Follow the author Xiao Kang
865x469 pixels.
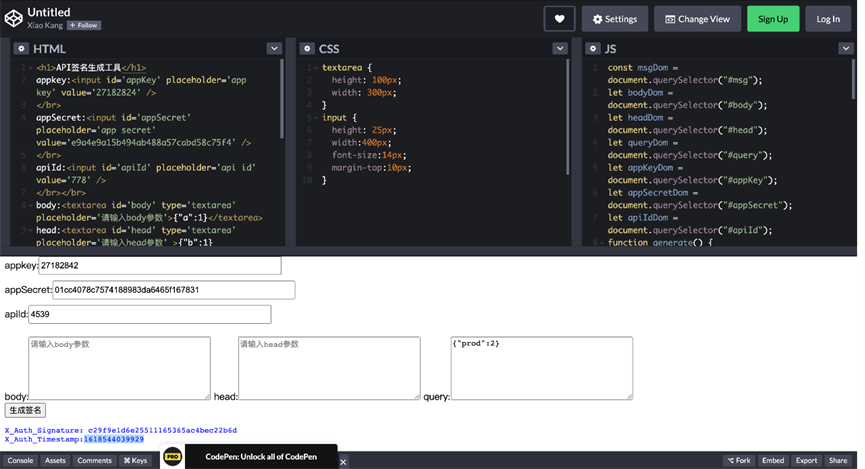click(x=84, y=25)
